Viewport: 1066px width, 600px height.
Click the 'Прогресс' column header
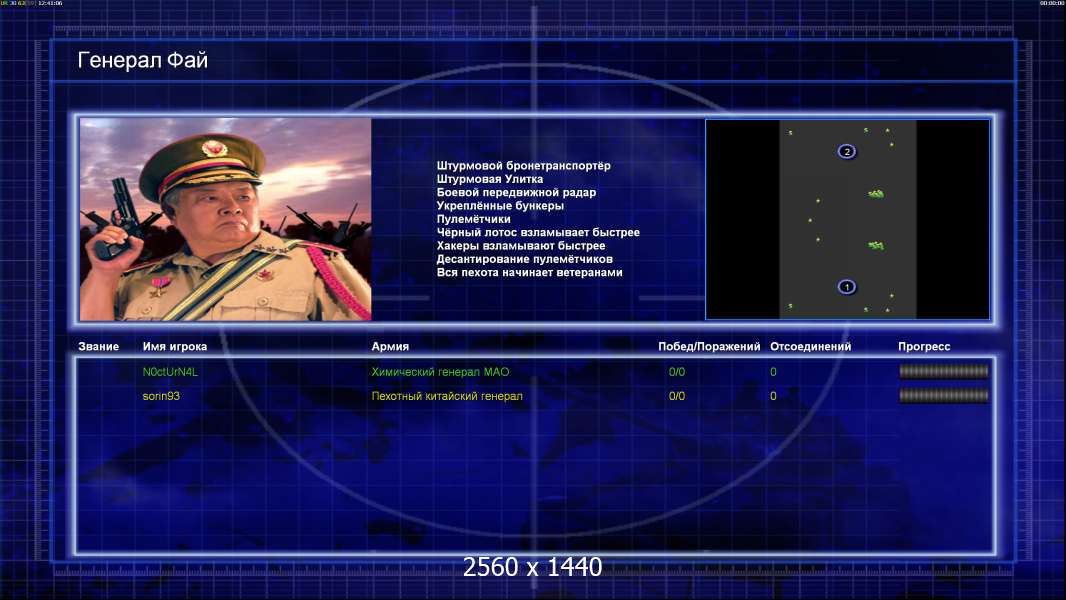coord(924,347)
